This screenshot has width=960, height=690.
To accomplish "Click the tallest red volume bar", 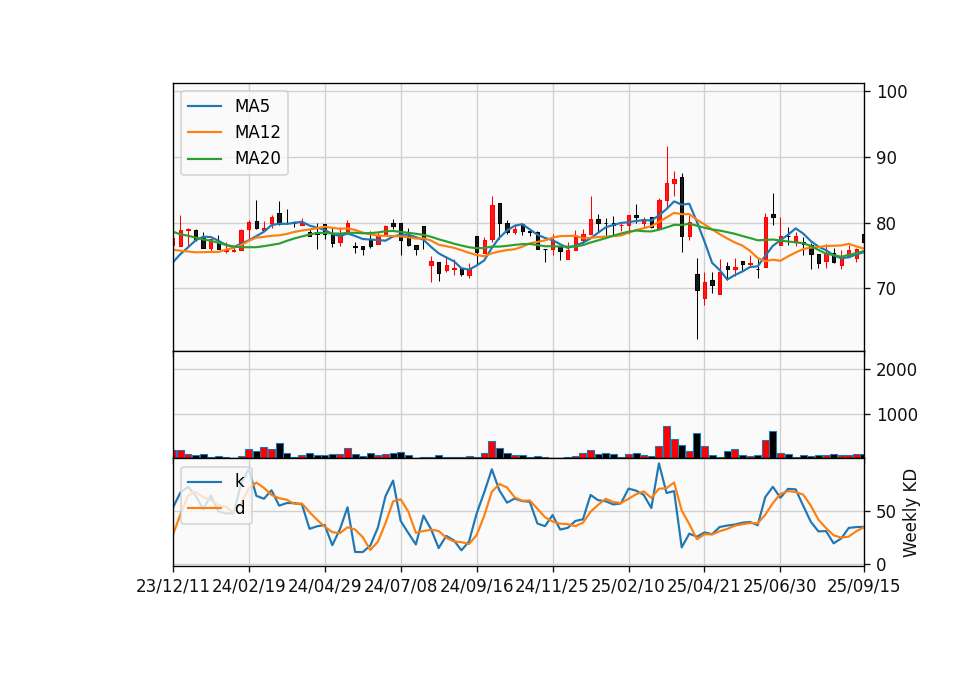I will click(667, 442).
